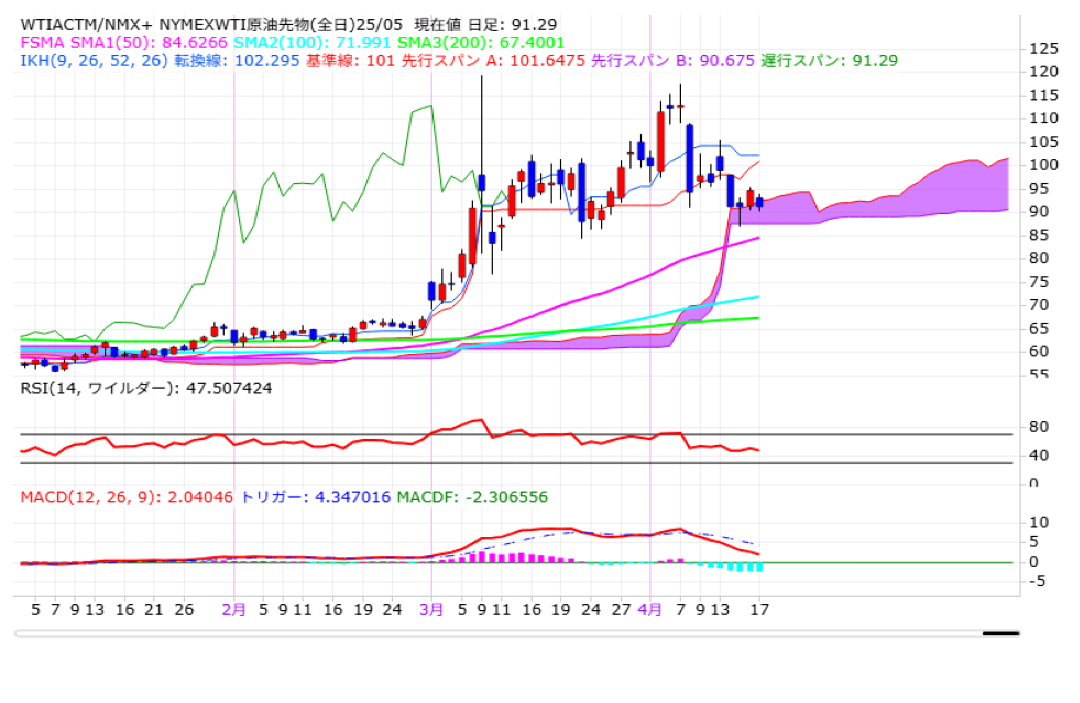This screenshot has height=703, width=1080.
Task: Click the 125 price label on the y-axis
Action: [x=1045, y=48]
